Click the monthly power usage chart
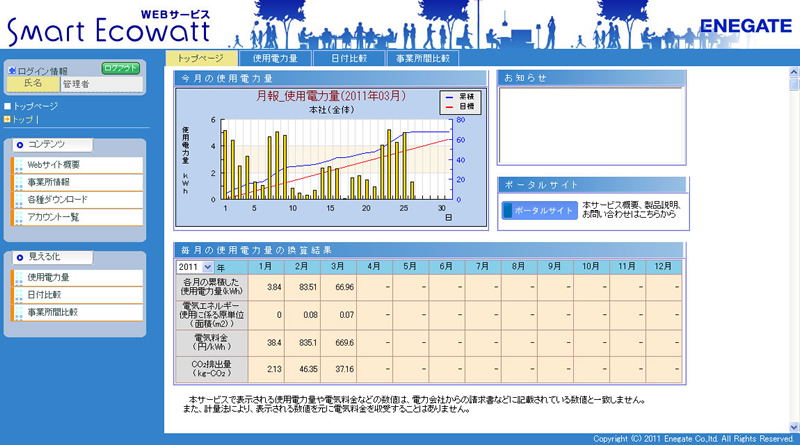This screenshot has height=445, width=800. tap(331, 158)
